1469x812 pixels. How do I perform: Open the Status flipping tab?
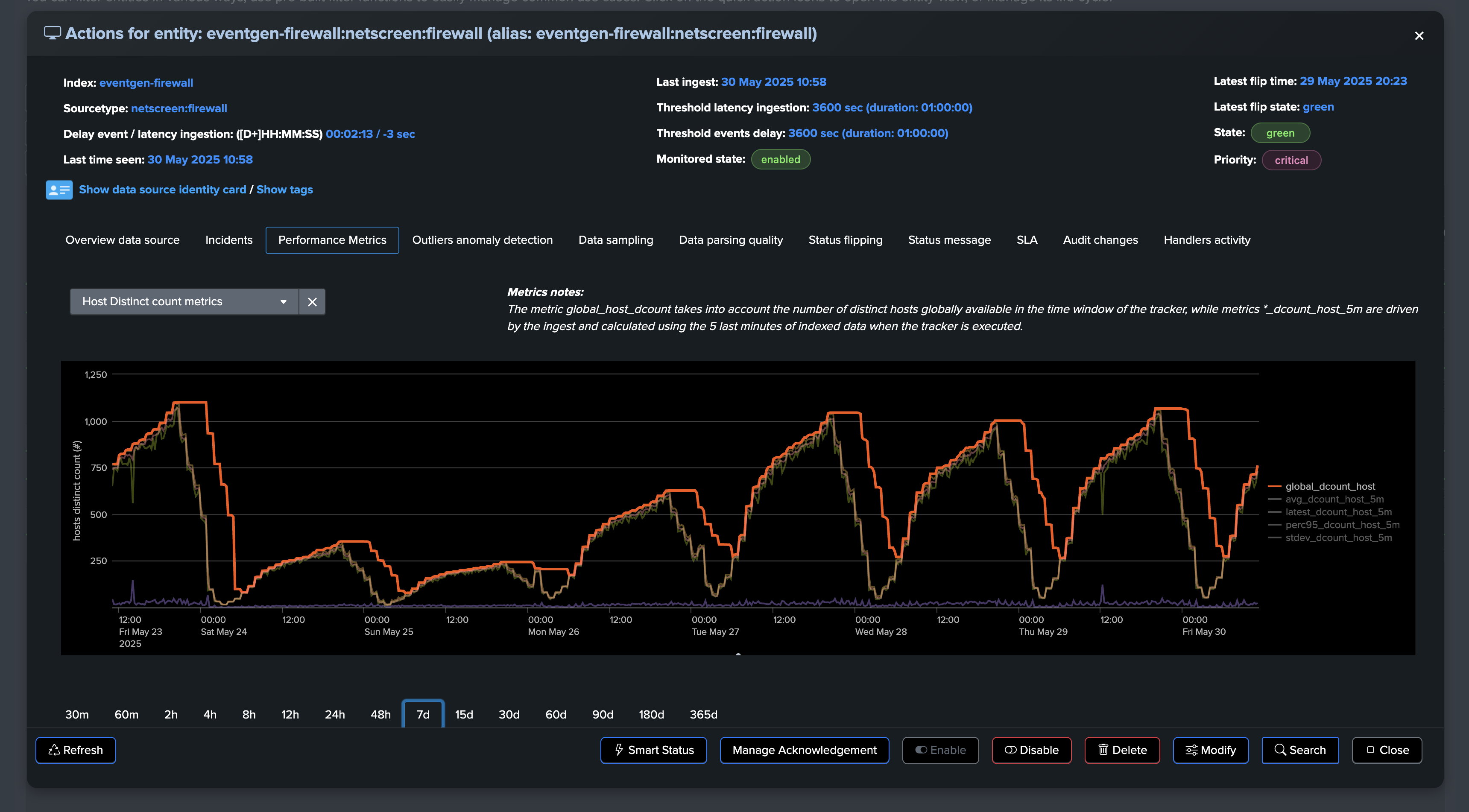845,240
